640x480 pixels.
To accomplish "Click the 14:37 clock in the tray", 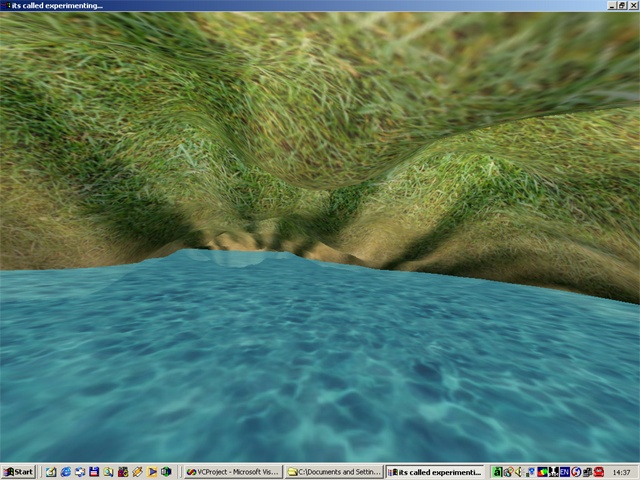I will [621, 471].
